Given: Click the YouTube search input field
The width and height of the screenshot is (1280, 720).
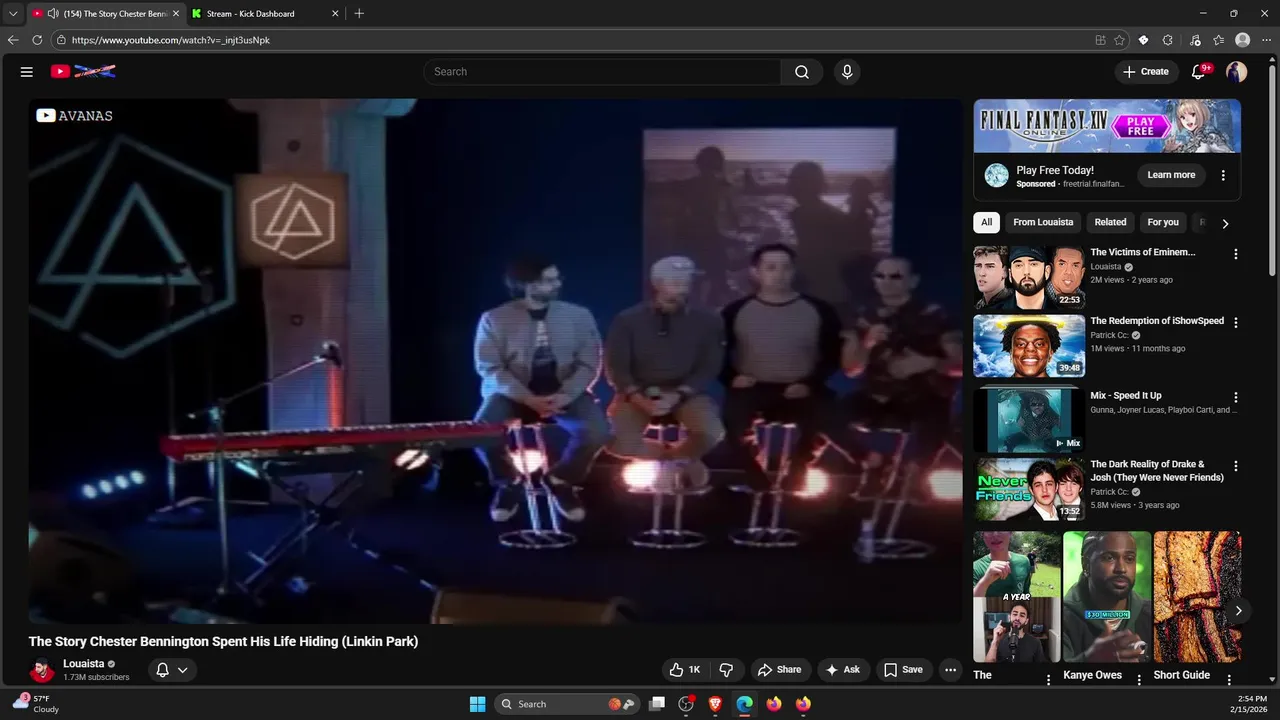Looking at the screenshot, I should pos(602,72).
